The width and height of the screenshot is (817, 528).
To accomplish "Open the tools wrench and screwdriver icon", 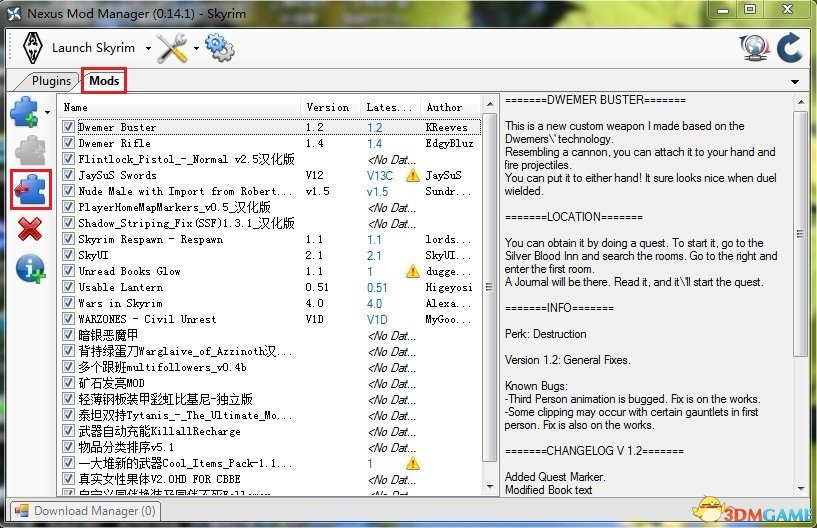I will point(172,47).
